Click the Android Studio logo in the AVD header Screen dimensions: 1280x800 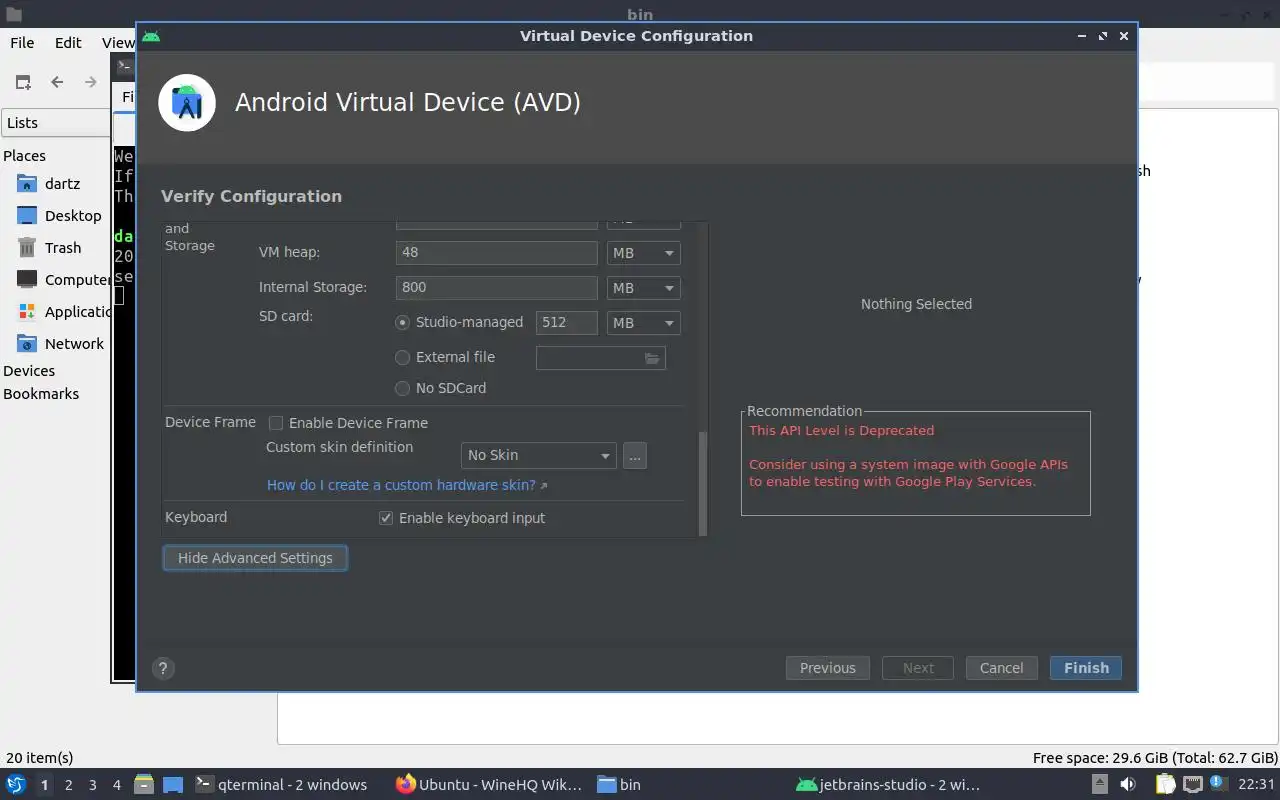[x=187, y=102]
